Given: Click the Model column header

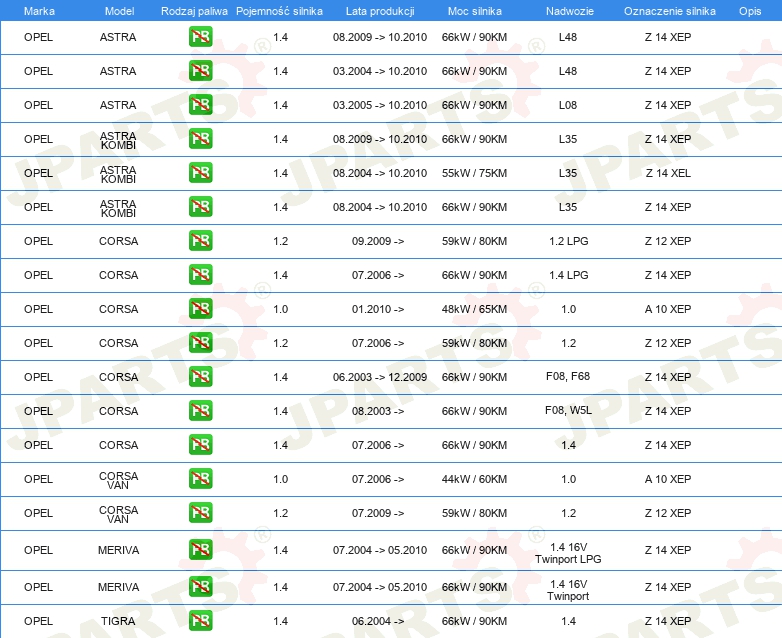Looking at the screenshot, I should (x=119, y=11).
